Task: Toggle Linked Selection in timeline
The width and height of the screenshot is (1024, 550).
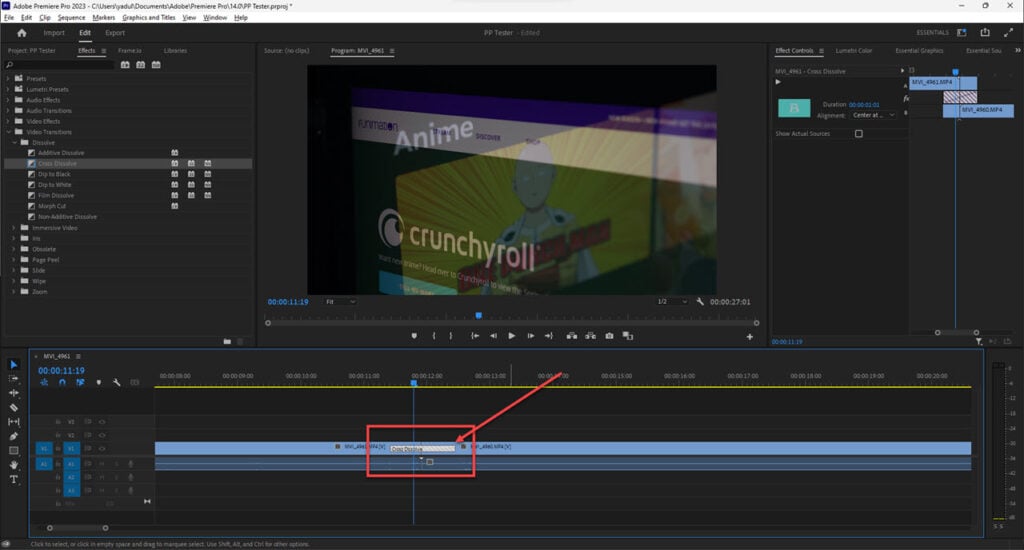Action: click(x=80, y=383)
